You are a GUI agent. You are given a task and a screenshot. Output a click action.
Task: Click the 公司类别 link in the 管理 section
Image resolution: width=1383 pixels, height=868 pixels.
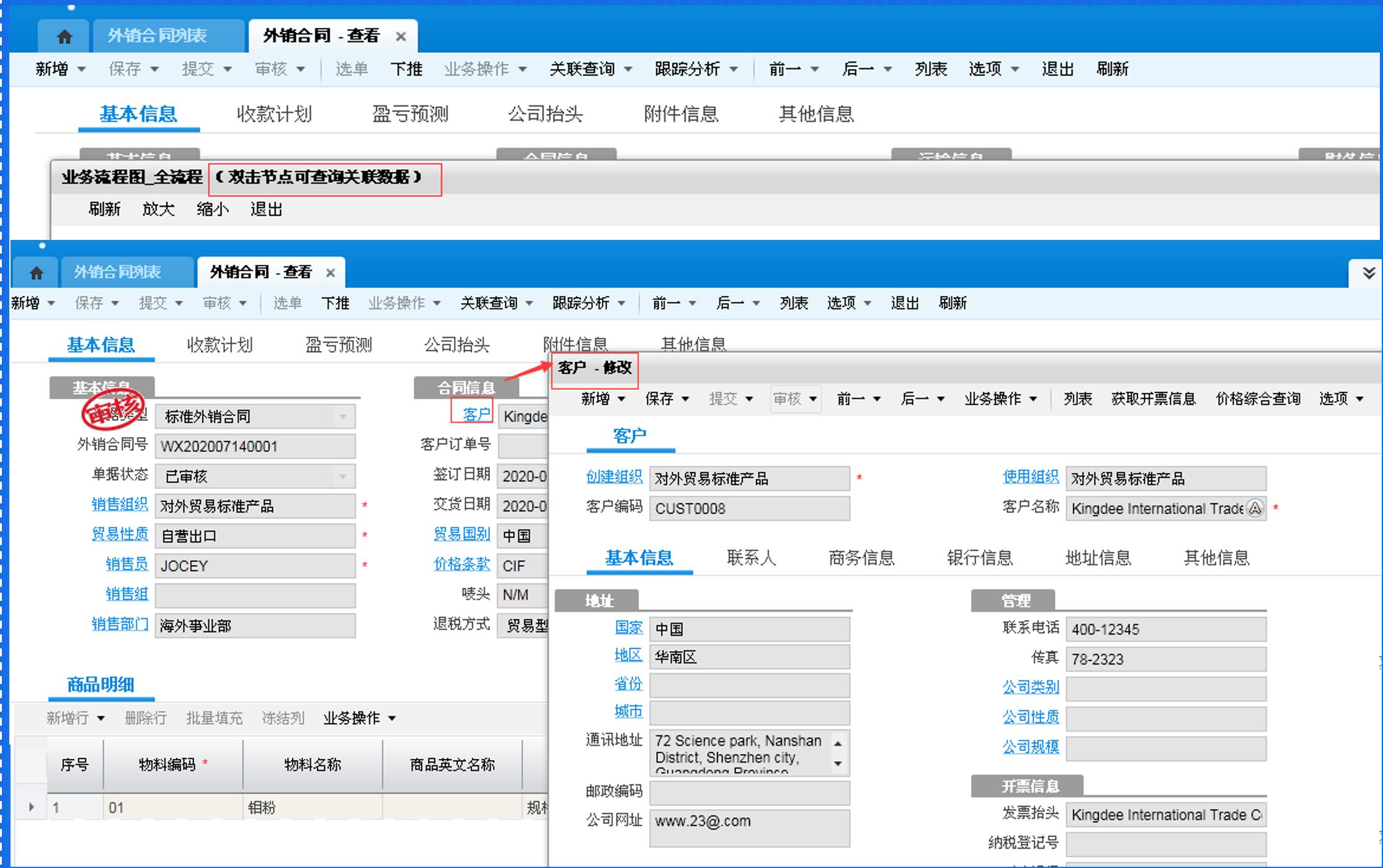(x=1031, y=687)
